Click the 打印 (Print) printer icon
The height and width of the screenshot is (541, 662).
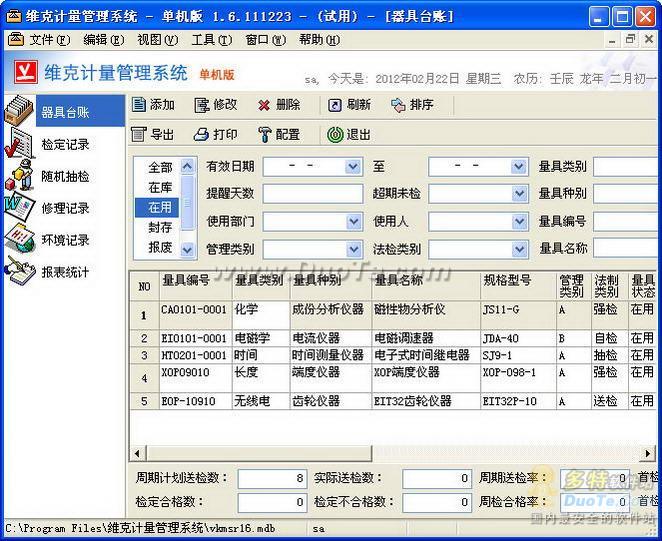[x=201, y=135]
